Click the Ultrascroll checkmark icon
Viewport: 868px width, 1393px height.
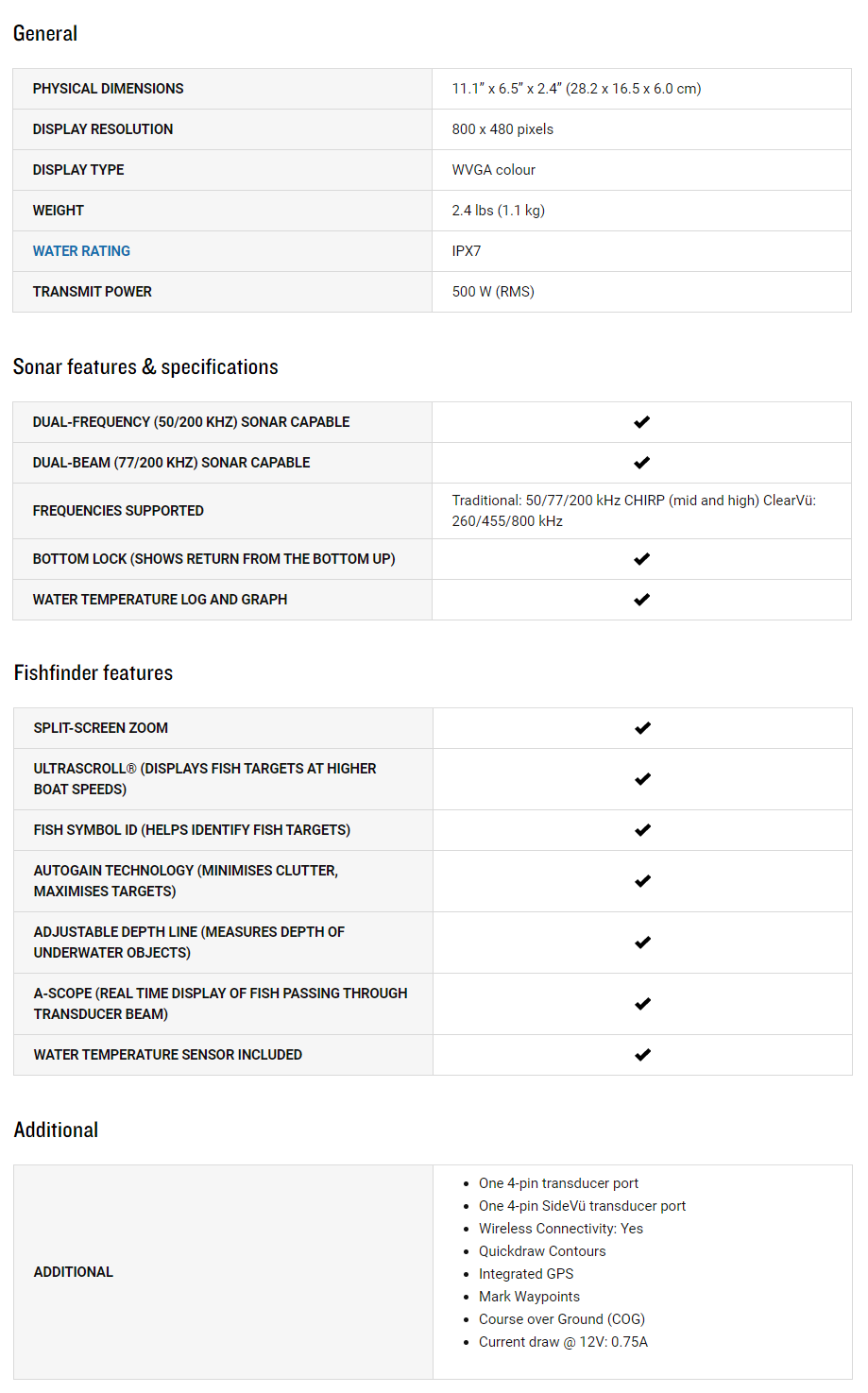click(x=643, y=779)
